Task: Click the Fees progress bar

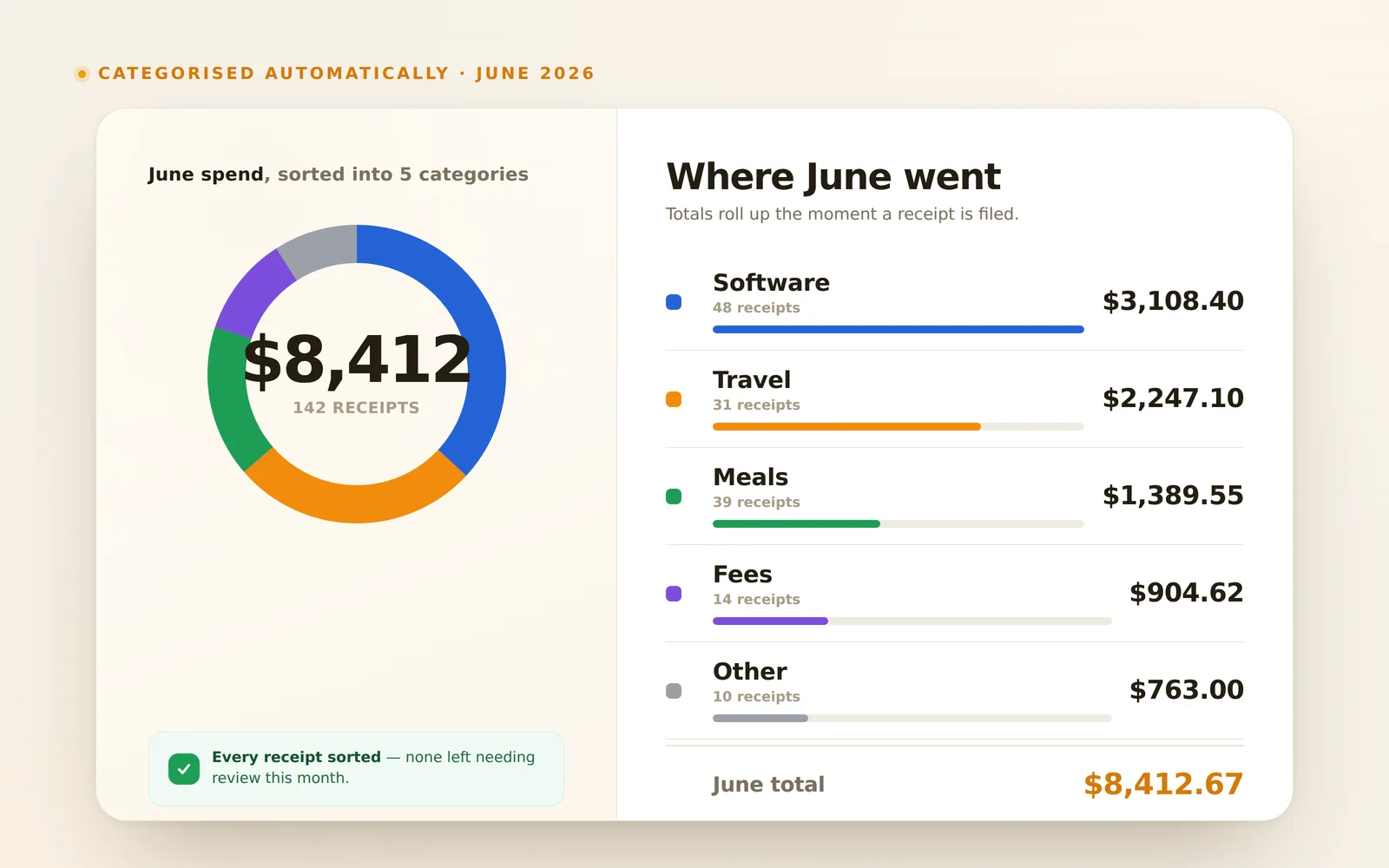Action: [912, 621]
